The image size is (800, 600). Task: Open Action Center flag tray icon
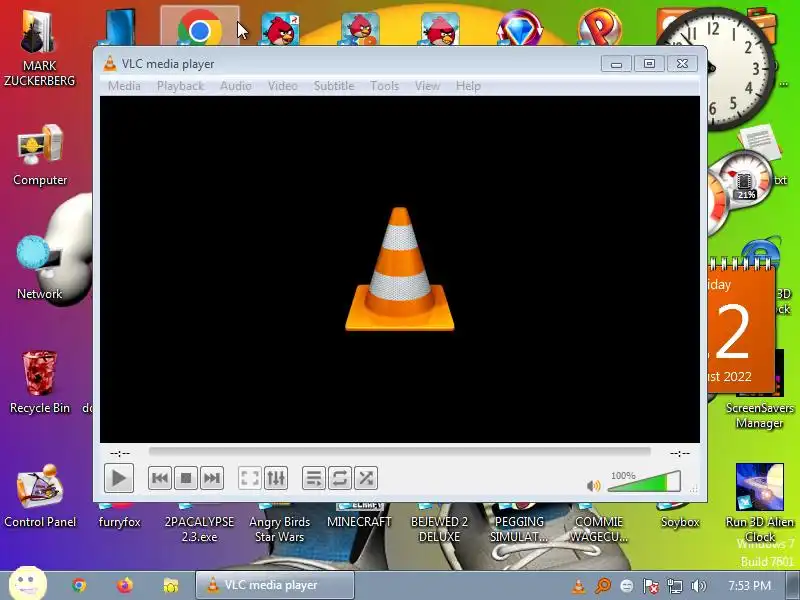[651, 586]
